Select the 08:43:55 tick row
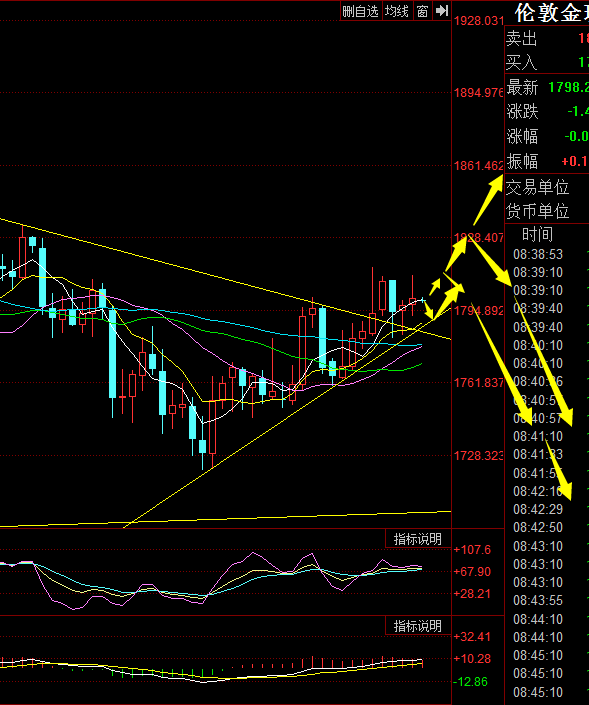The height and width of the screenshot is (705, 589). [x=538, y=600]
